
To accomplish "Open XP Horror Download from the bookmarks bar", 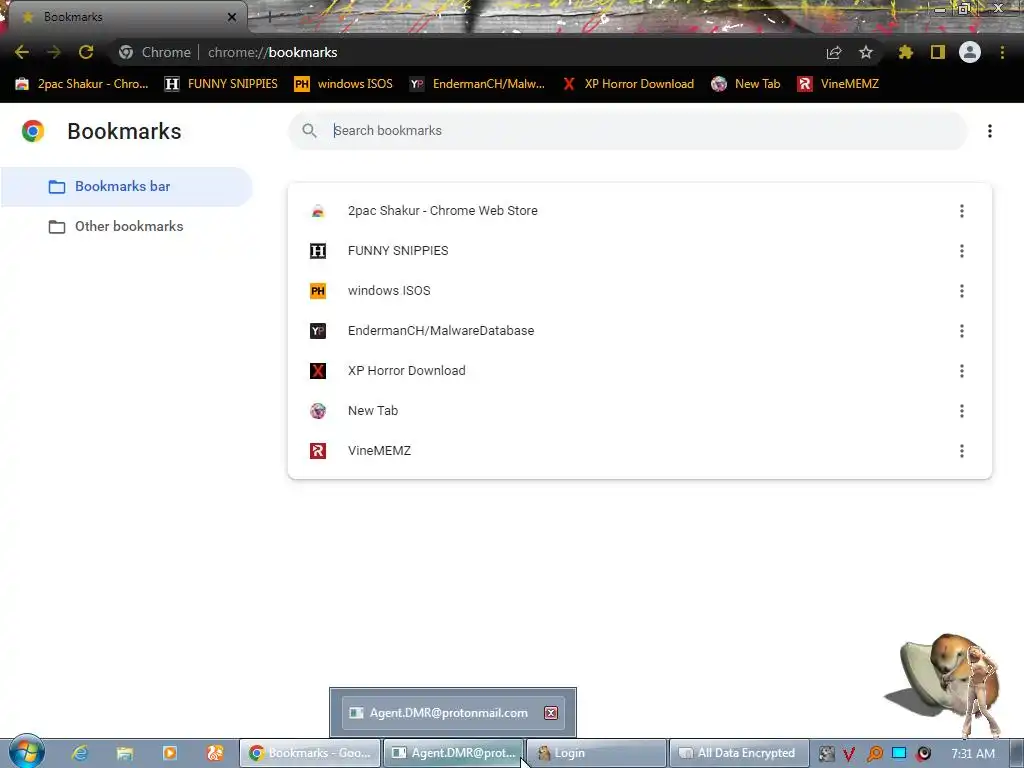I will 628,84.
